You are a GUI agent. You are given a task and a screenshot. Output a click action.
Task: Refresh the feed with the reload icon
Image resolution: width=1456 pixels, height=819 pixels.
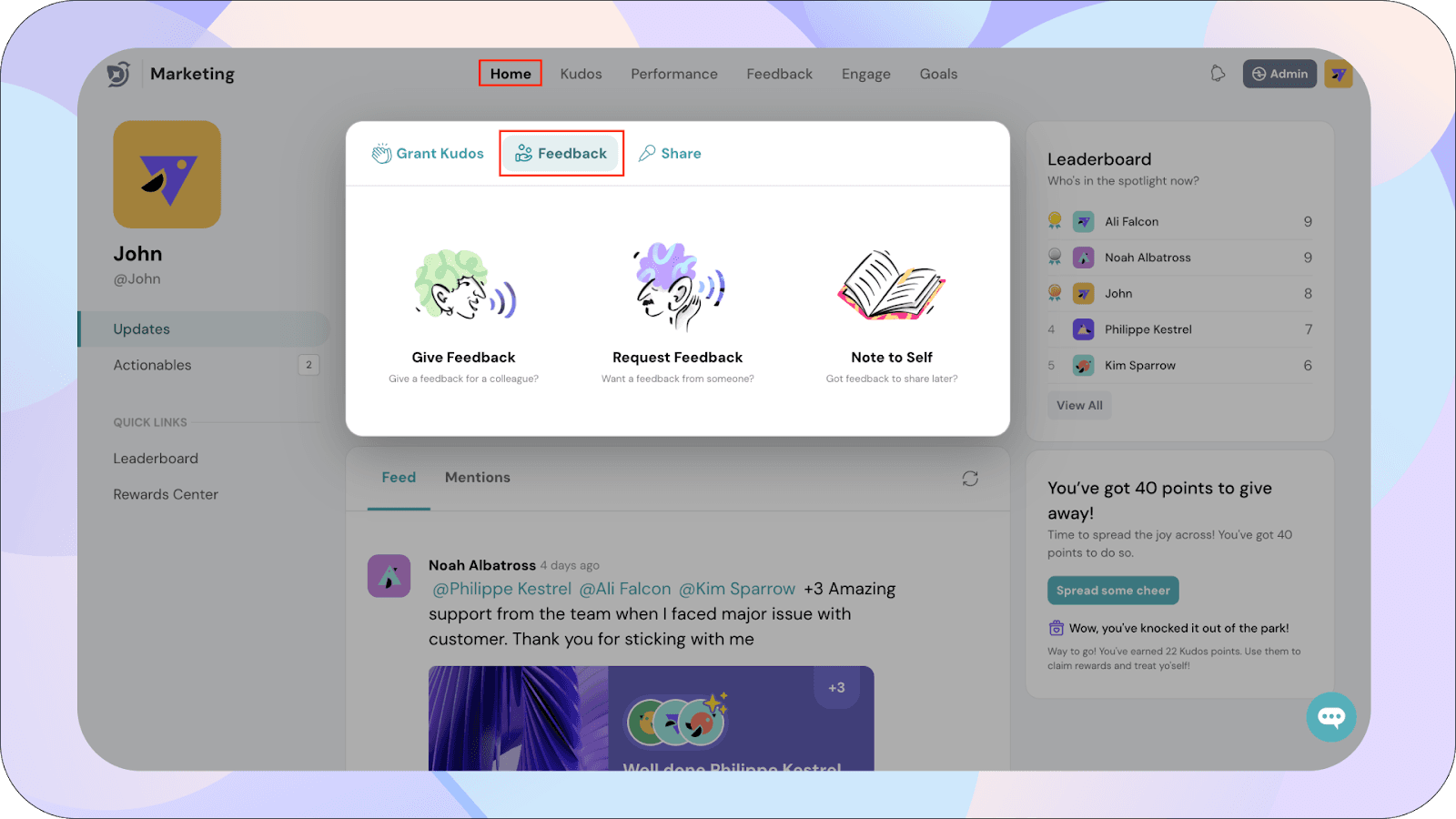pos(970,479)
